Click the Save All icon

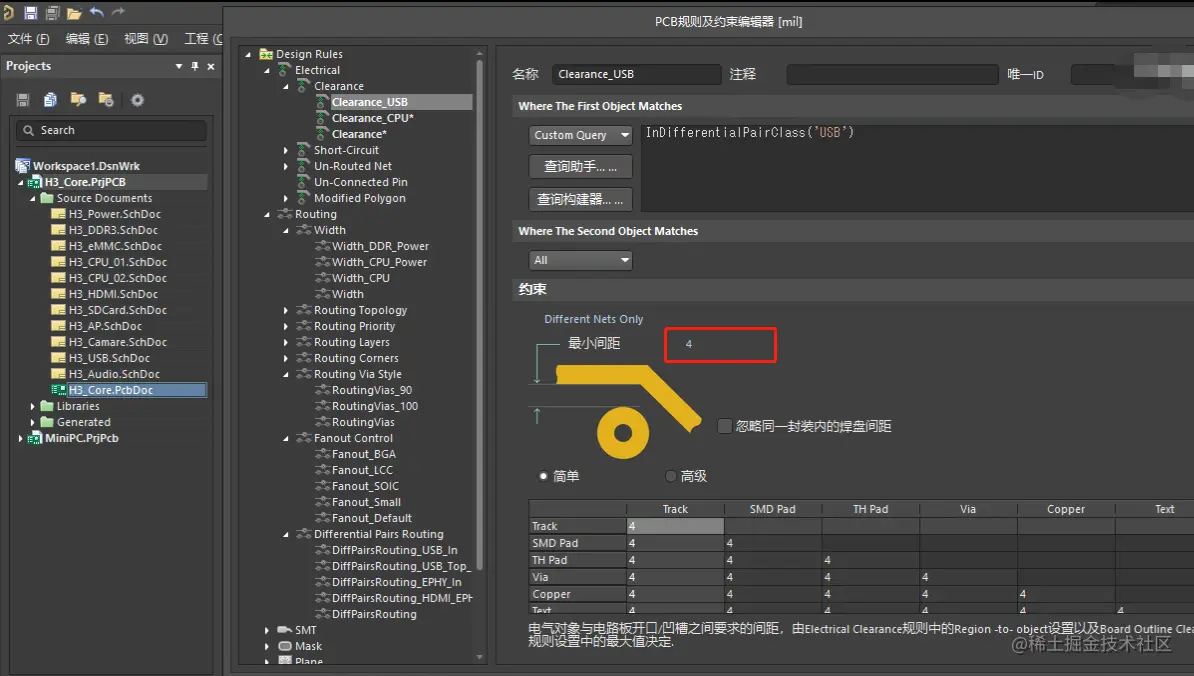tap(53, 12)
